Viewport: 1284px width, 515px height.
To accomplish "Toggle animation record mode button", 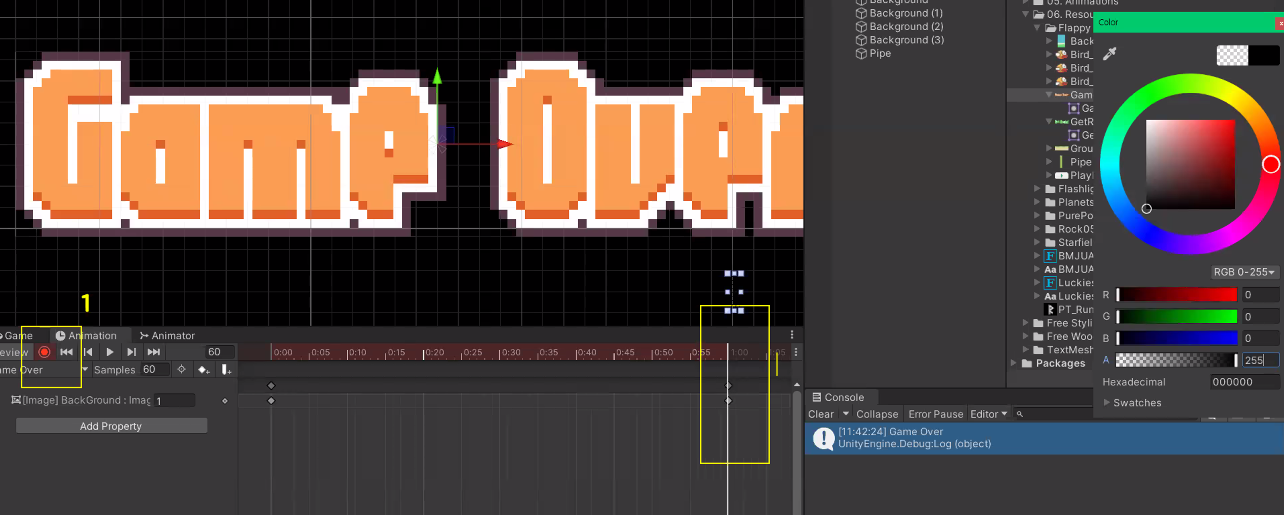I will [x=44, y=352].
